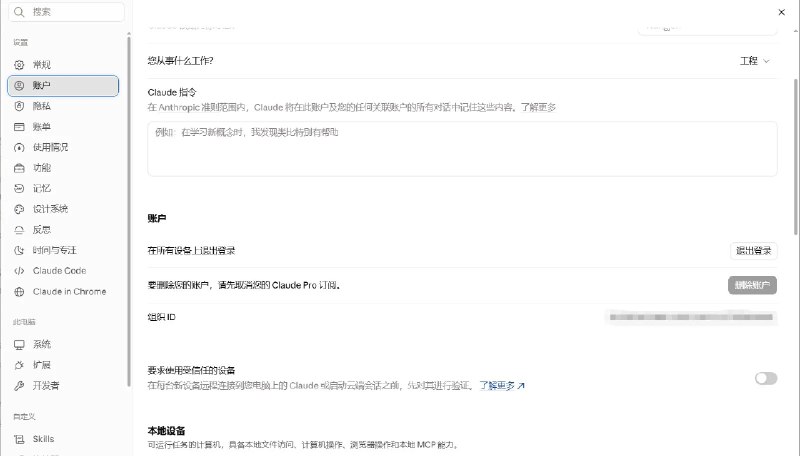The height and width of the screenshot is (456, 800).
Task: Click the search magnifier icon
Action: [19, 12]
